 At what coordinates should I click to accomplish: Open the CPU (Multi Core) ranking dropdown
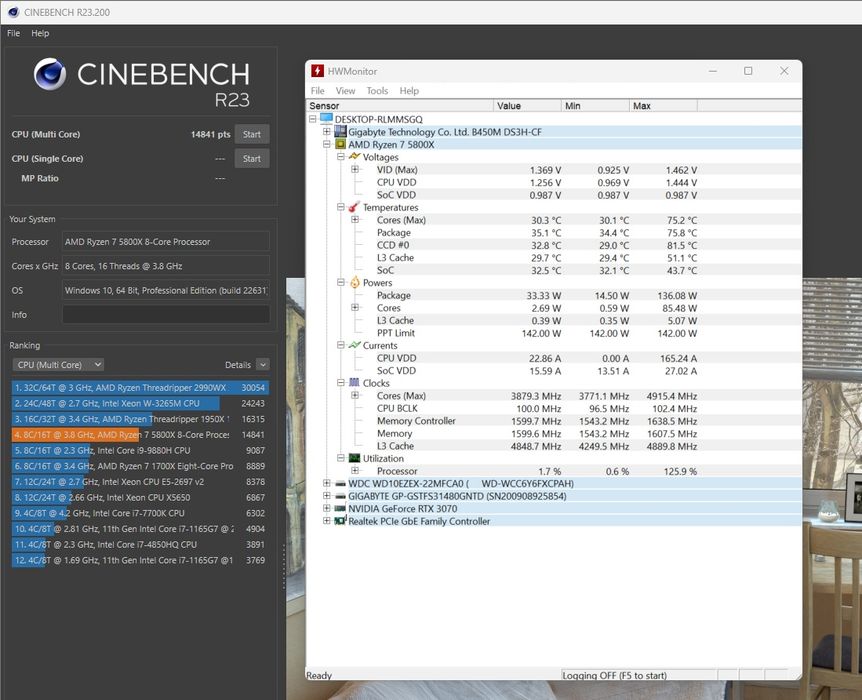[x=58, y=365]
